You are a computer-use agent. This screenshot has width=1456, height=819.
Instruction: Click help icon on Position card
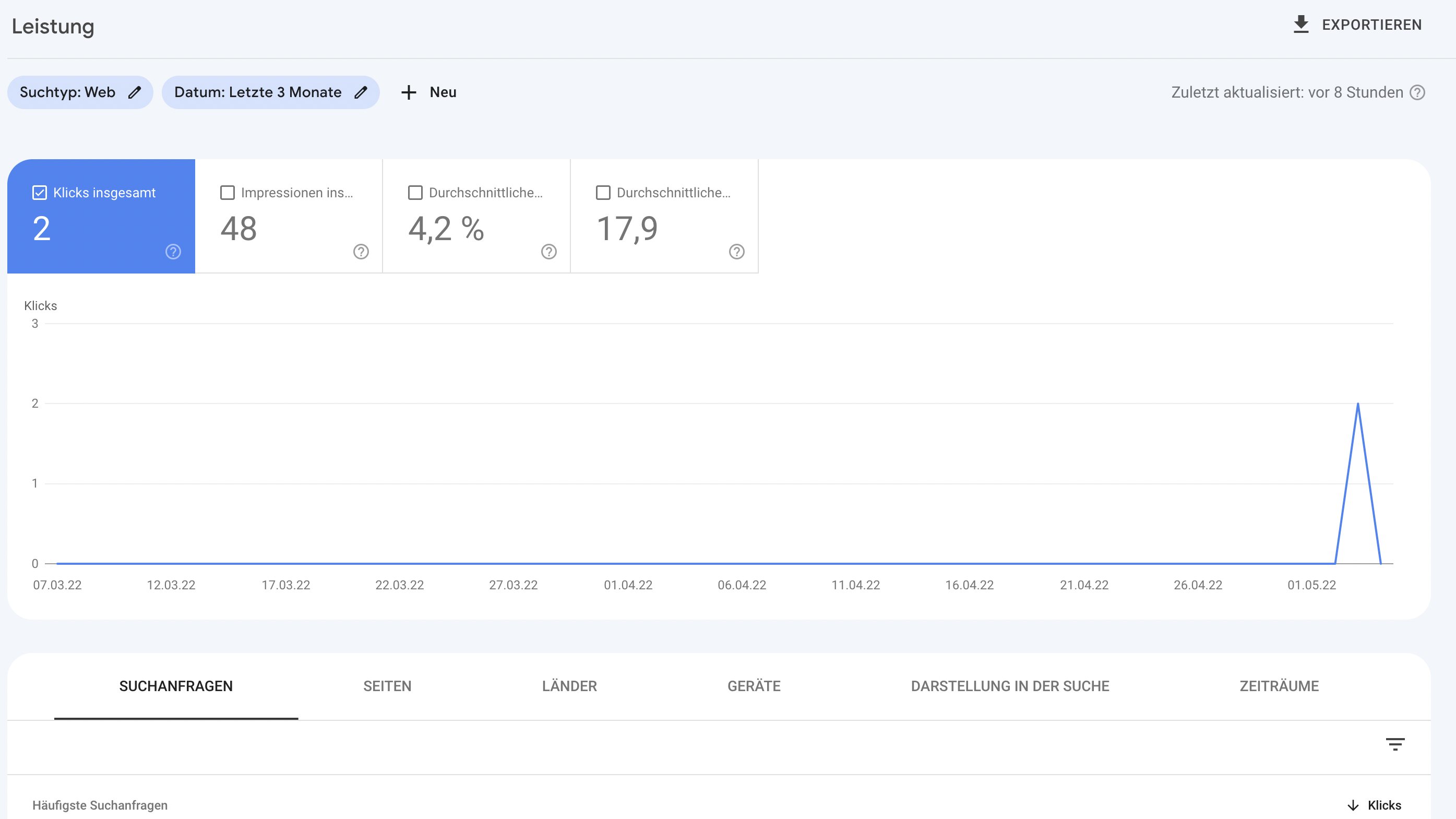point(736,252)
